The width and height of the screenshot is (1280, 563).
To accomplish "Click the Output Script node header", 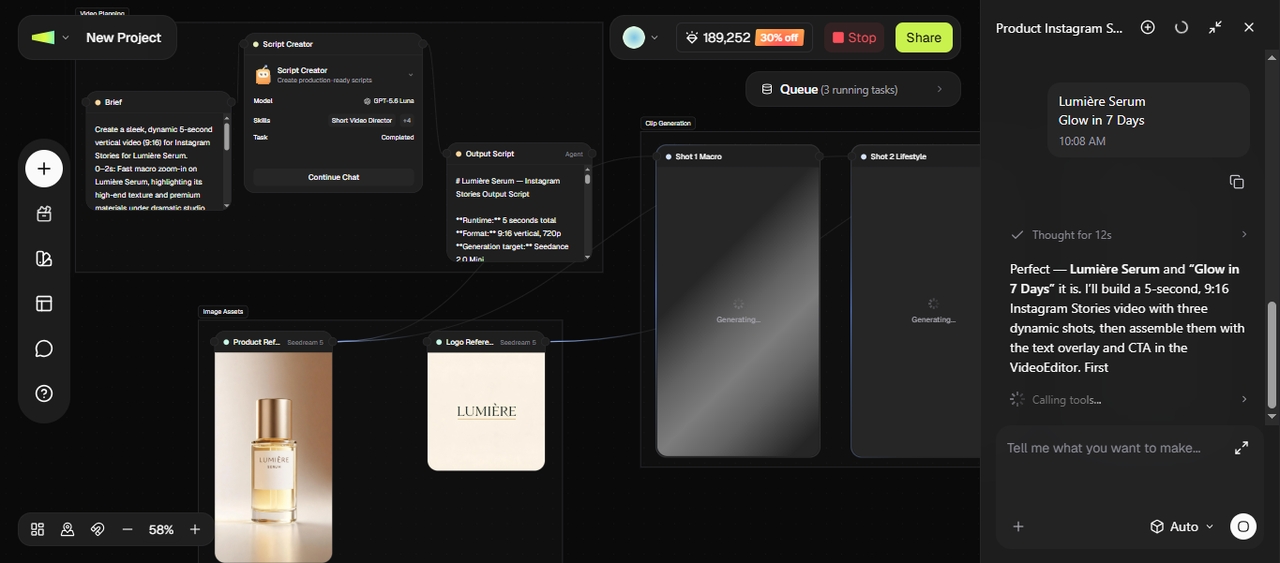I will (520, 154).
